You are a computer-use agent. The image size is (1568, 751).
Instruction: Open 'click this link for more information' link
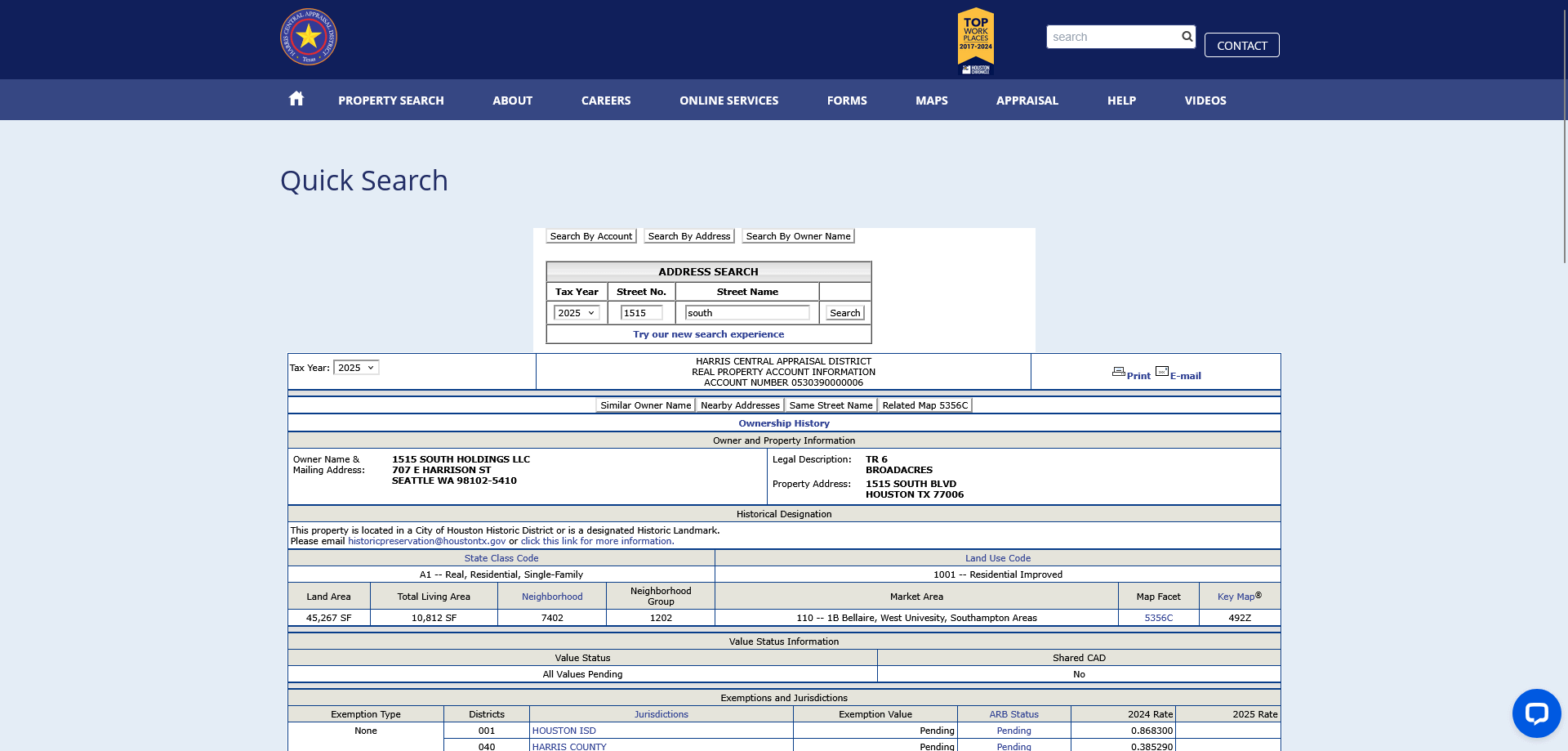tap(596, 541)
